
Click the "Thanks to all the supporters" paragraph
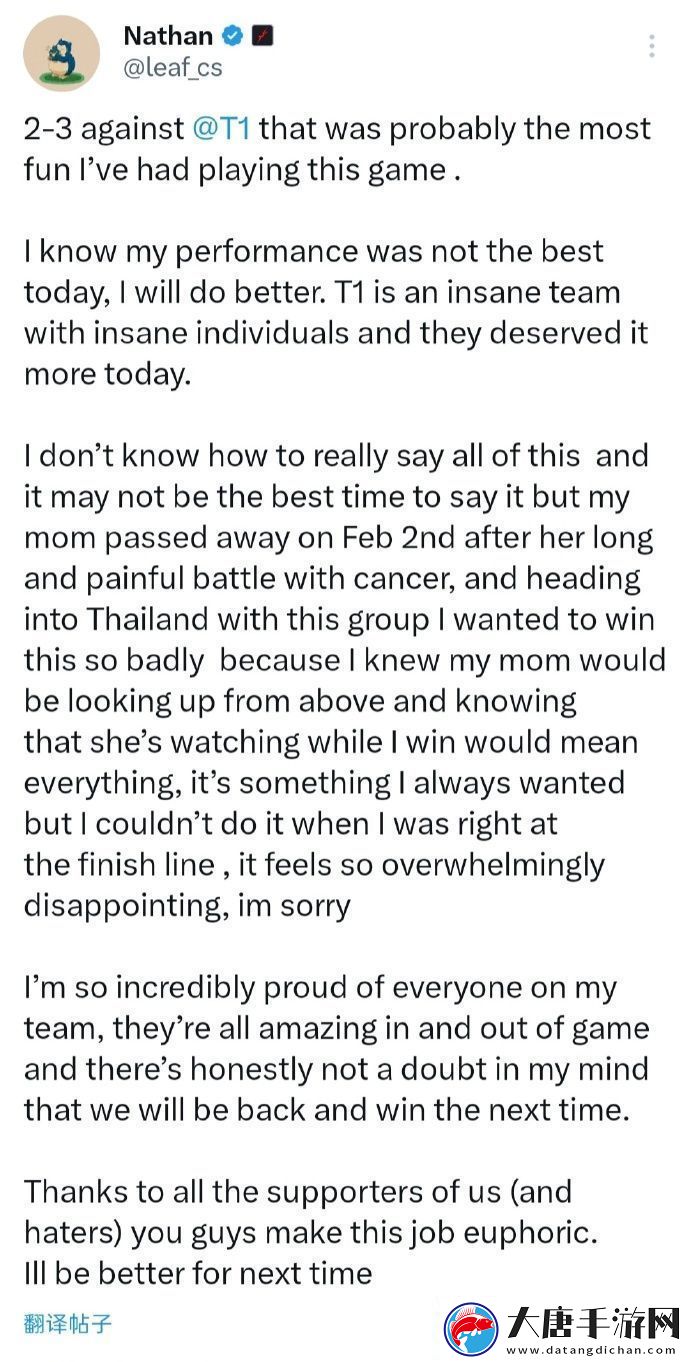(x=311, y=1233)
